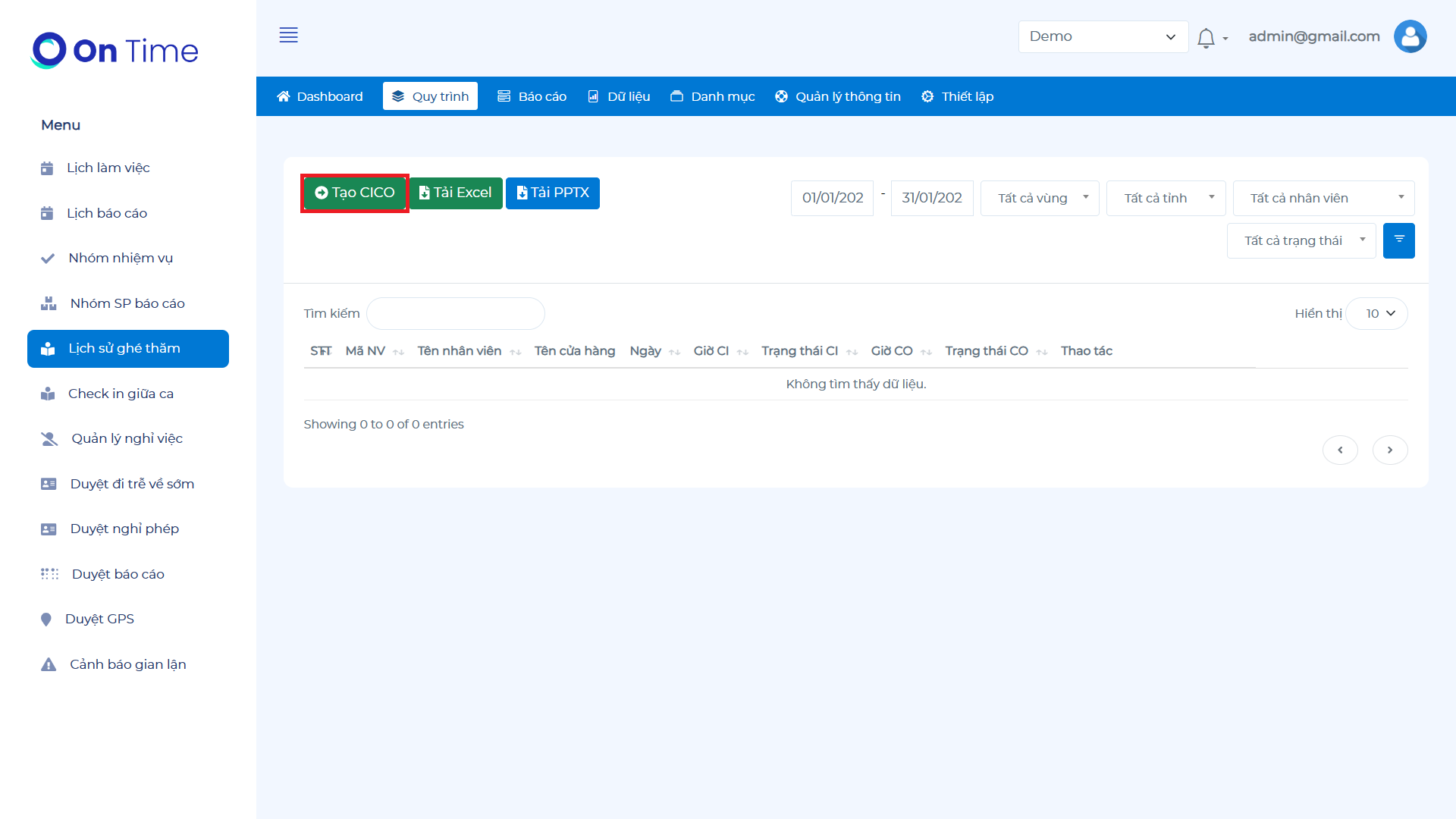Click the Tải Excel button
The width and height of the screenshot is (1456, 819).
[x=455, y=193]
